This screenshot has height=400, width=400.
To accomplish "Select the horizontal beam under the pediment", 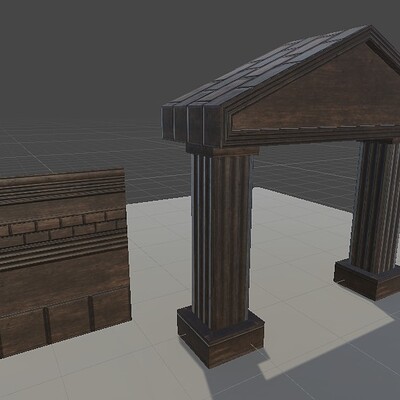I will [313, 137].
